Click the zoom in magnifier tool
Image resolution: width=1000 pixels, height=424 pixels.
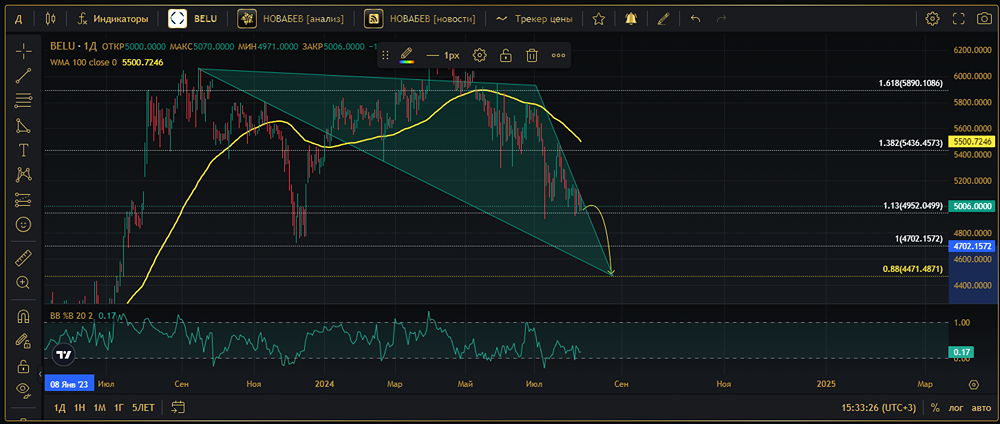[x=23, y=283]
